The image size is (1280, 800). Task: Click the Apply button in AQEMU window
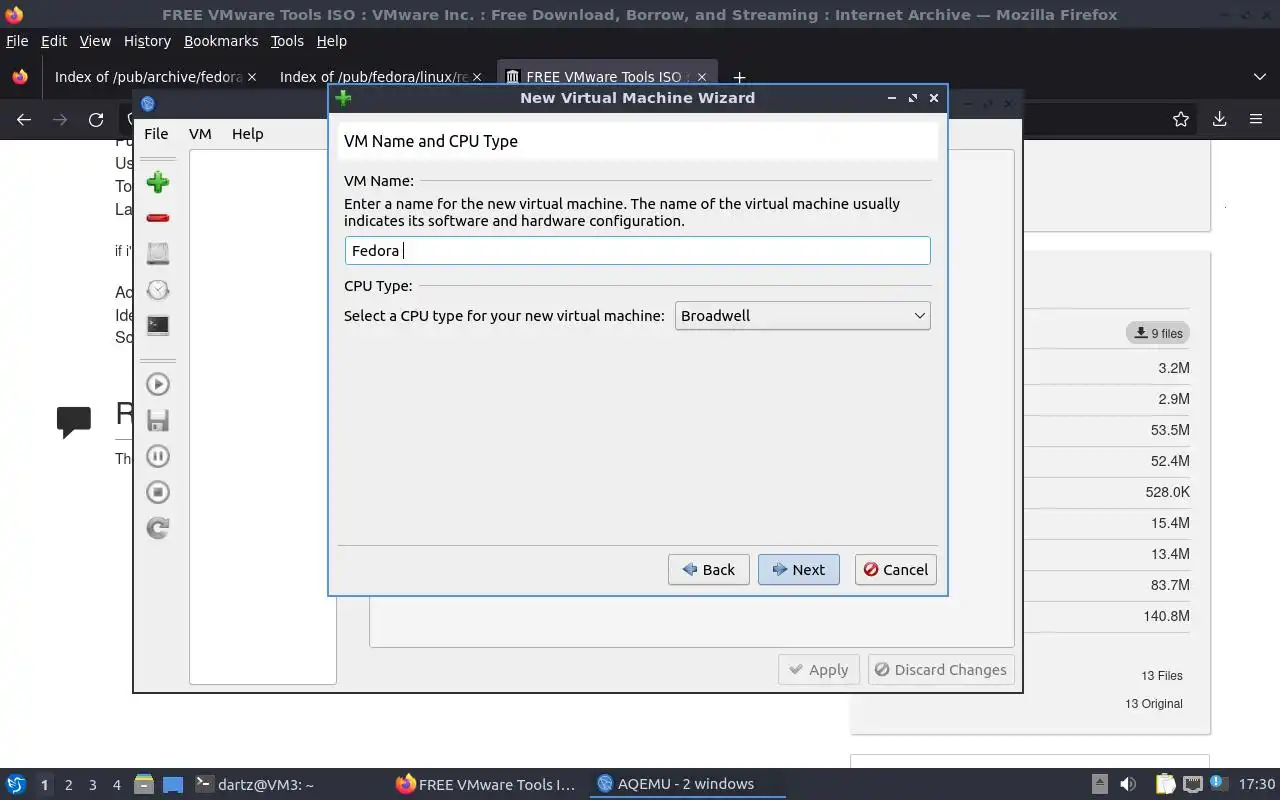818,670
